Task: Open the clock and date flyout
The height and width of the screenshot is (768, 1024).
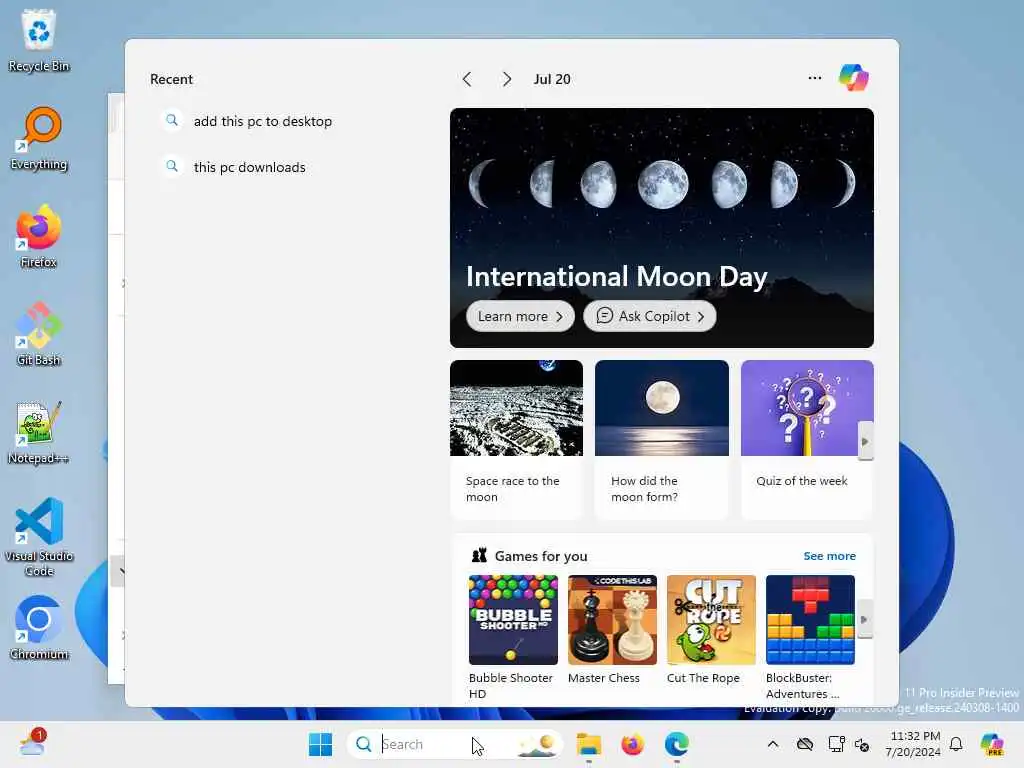Action: click(x=913, y=744)
